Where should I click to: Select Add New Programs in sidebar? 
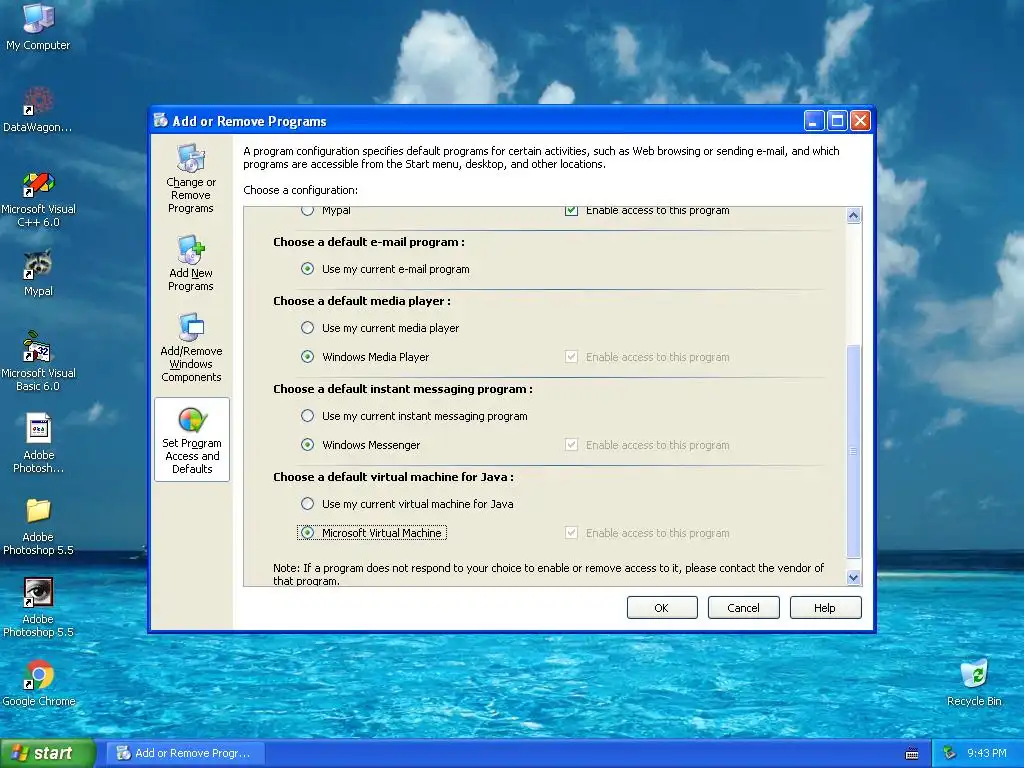(191, 263)
